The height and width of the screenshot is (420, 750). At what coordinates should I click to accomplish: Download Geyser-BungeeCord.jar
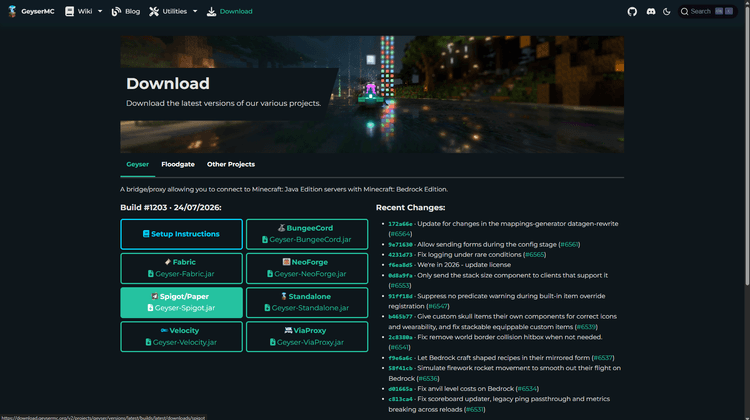coord(307,234)
